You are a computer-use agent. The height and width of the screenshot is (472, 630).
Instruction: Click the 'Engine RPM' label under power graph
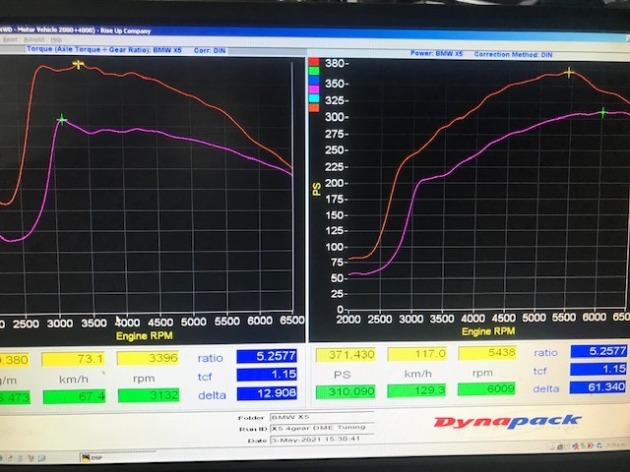[488, 331]
